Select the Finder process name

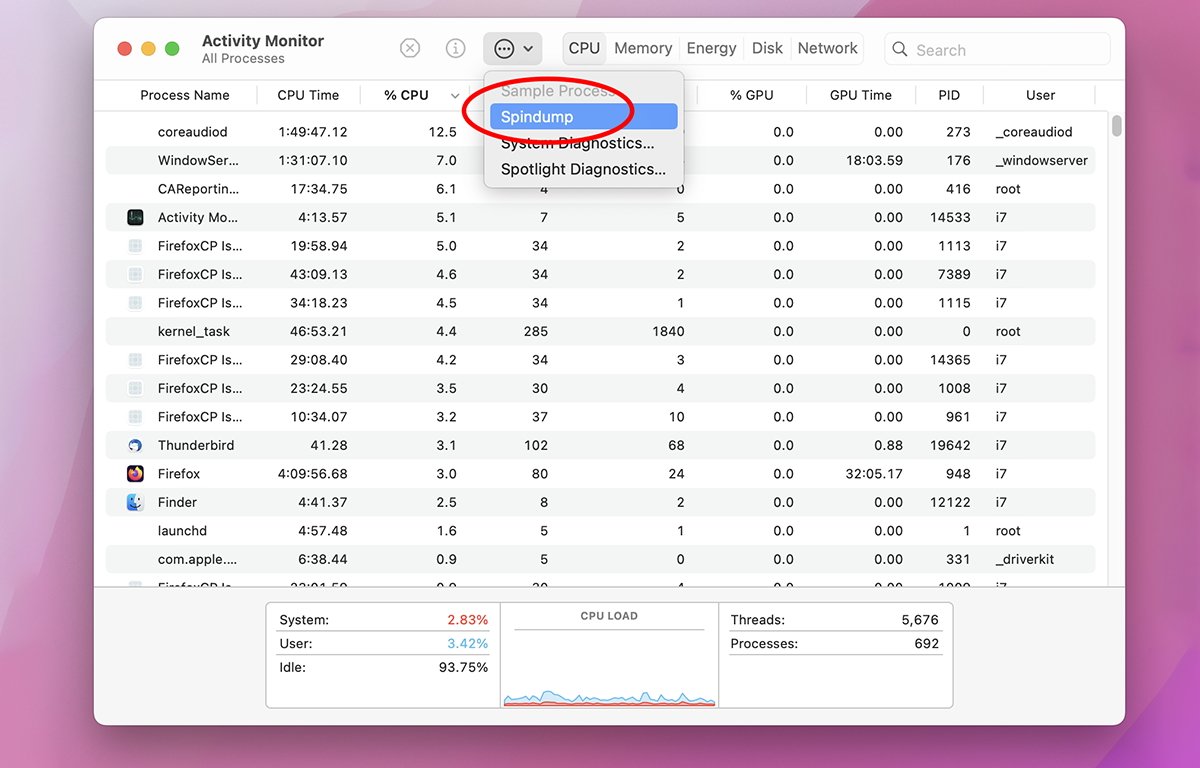[177, 502]
